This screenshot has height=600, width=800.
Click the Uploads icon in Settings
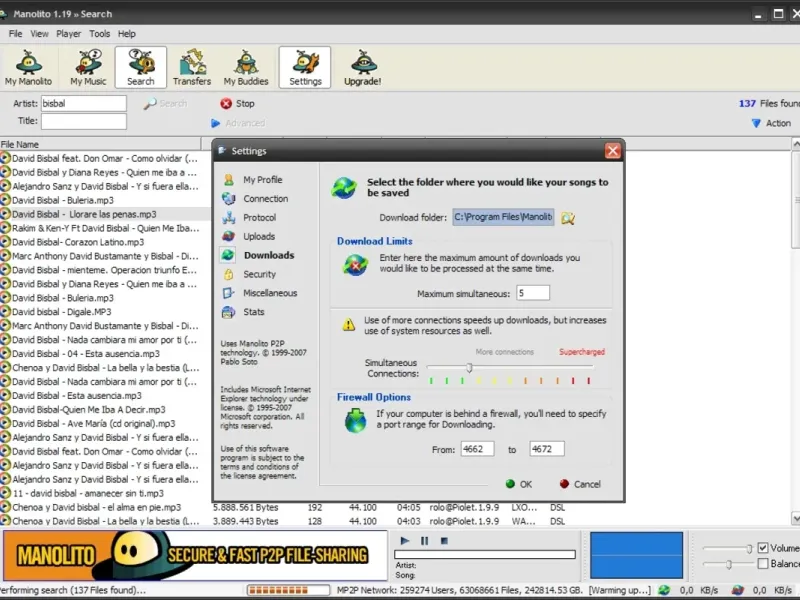(x=229, y=236)
